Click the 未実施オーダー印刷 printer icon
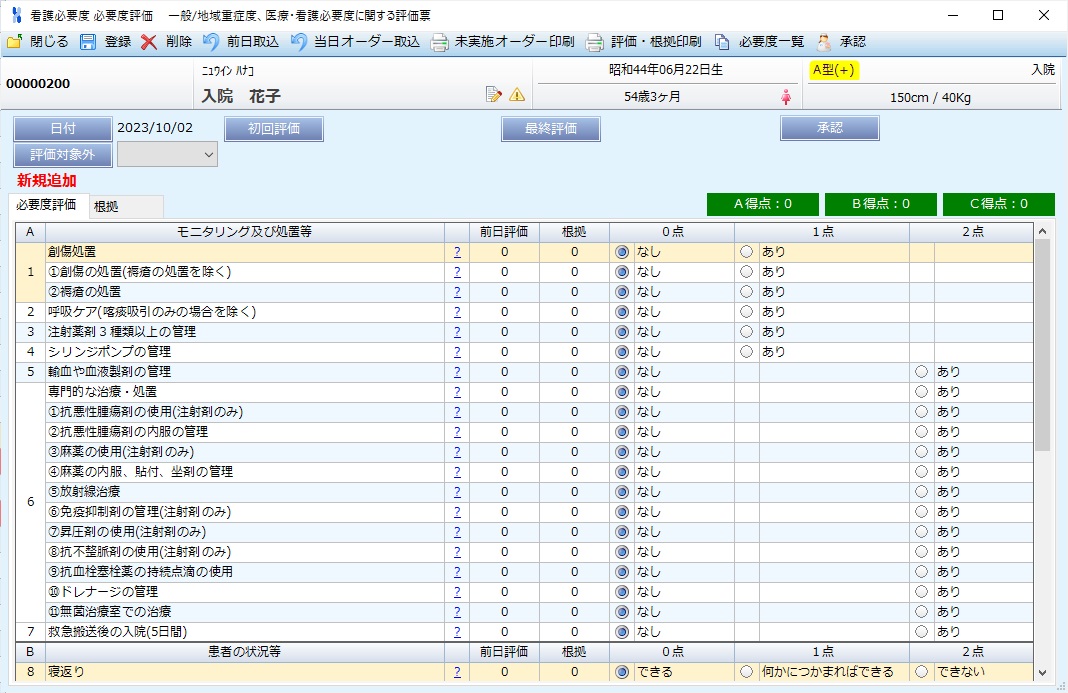1068x693 pixels. 439,42
